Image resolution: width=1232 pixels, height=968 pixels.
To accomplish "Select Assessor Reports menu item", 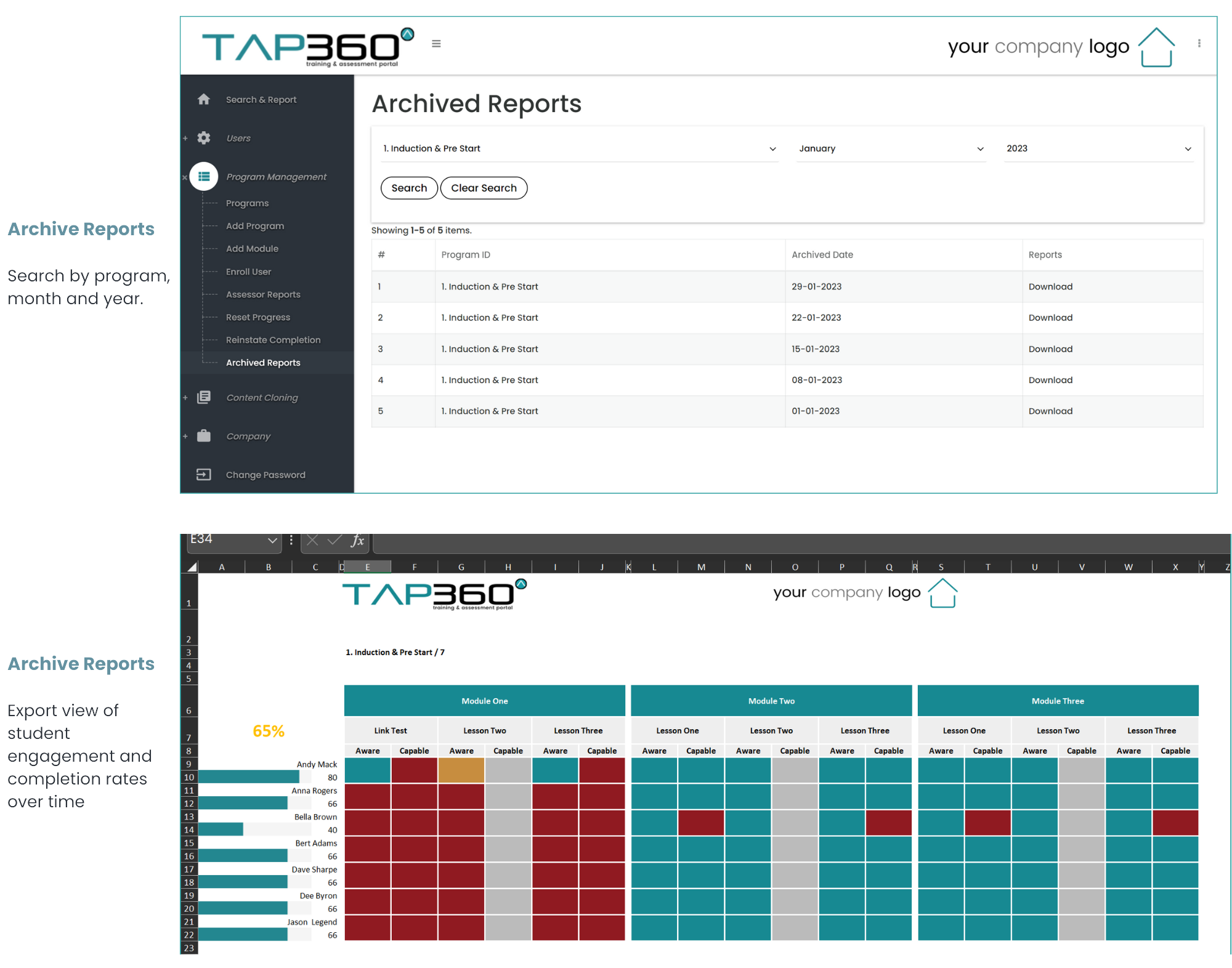I will [x=263, y=294].
